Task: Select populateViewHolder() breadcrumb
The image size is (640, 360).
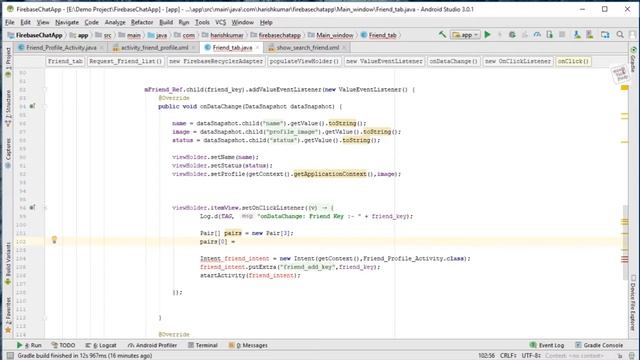Action: tap(304, 61)
